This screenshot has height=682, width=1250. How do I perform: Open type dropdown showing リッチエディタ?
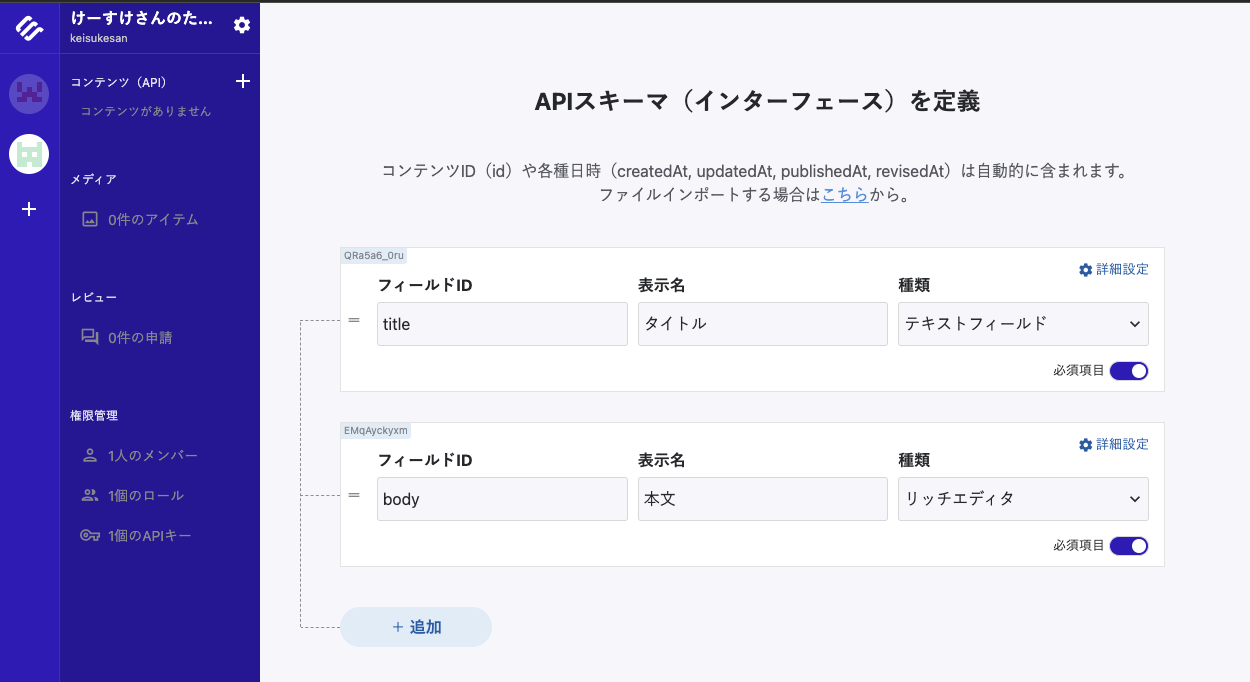1023,499
